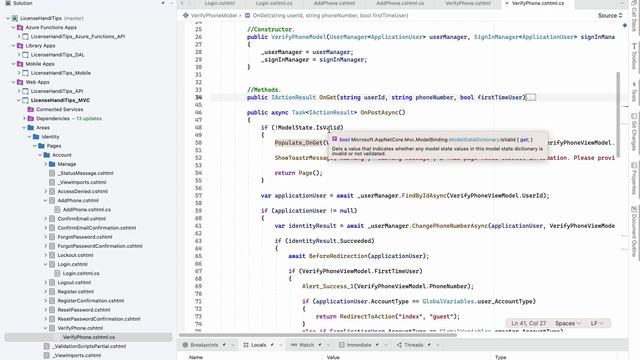Click the Connected Services folder icon
The image size is (640, 360).
[31, 109]
